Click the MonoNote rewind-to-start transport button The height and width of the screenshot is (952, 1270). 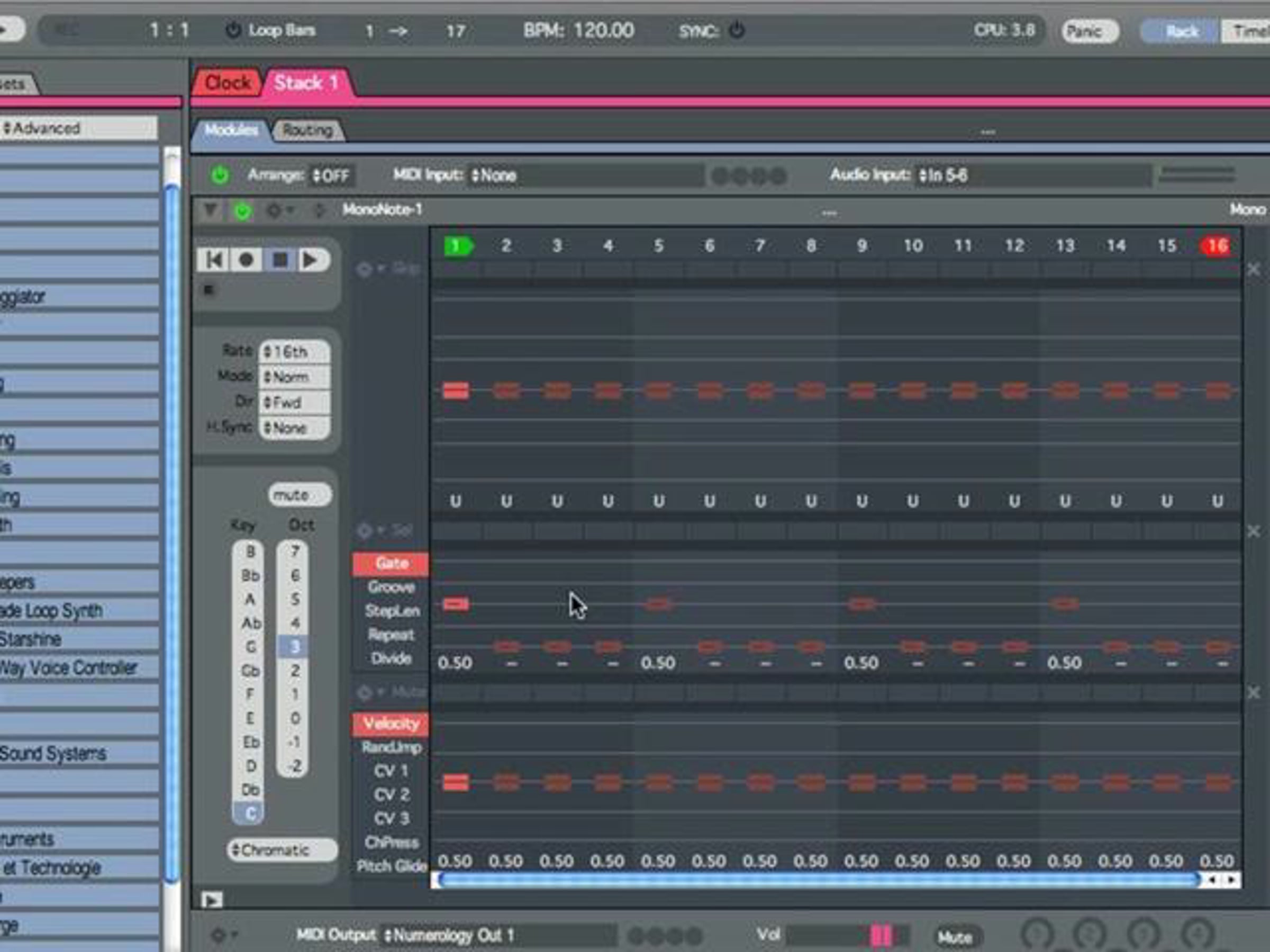coord(214,260)
